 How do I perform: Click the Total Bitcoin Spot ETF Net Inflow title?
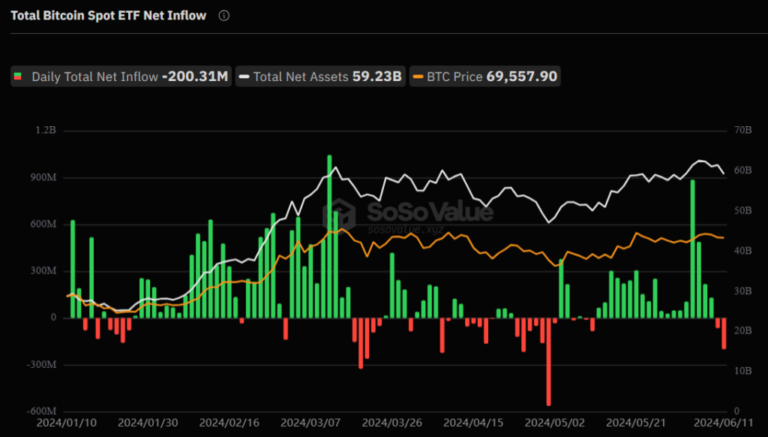tap(108, 16)
